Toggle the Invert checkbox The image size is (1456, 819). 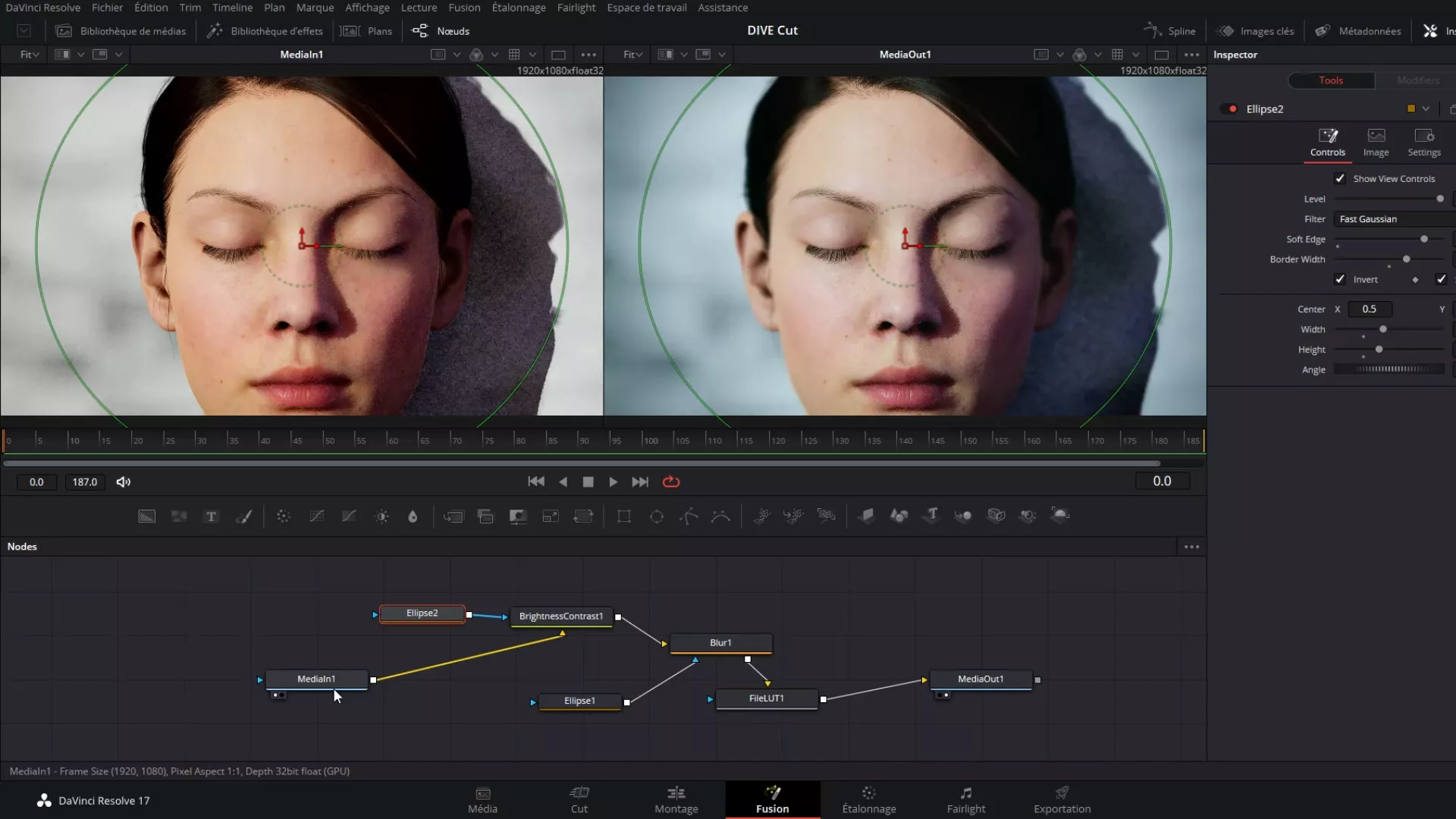(1340, 280)
